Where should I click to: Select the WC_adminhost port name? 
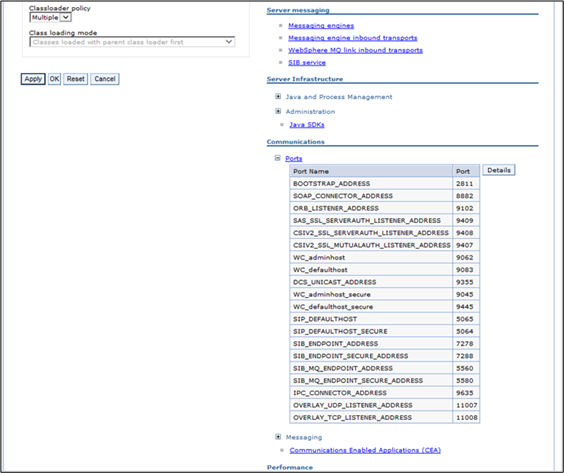tap(319, 257)
